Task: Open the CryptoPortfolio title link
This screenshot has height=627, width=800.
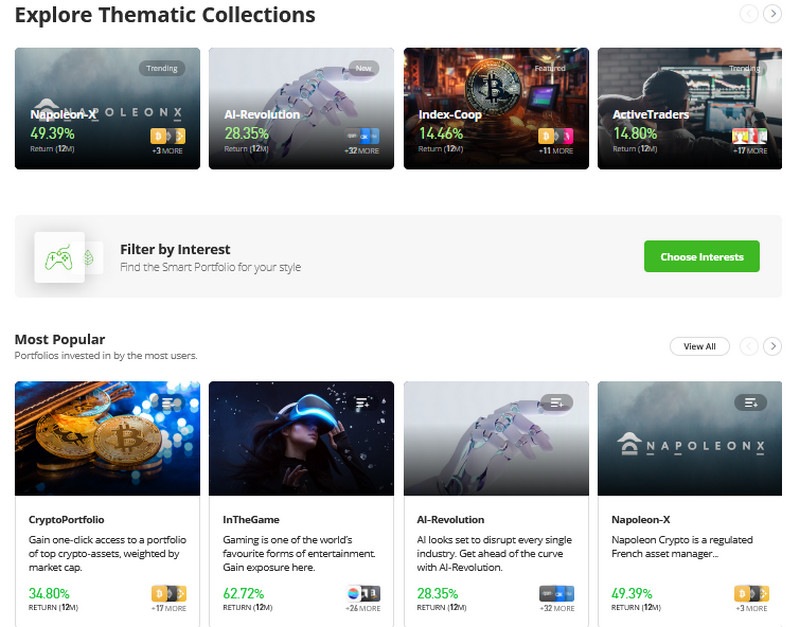Action: point(66,520)
